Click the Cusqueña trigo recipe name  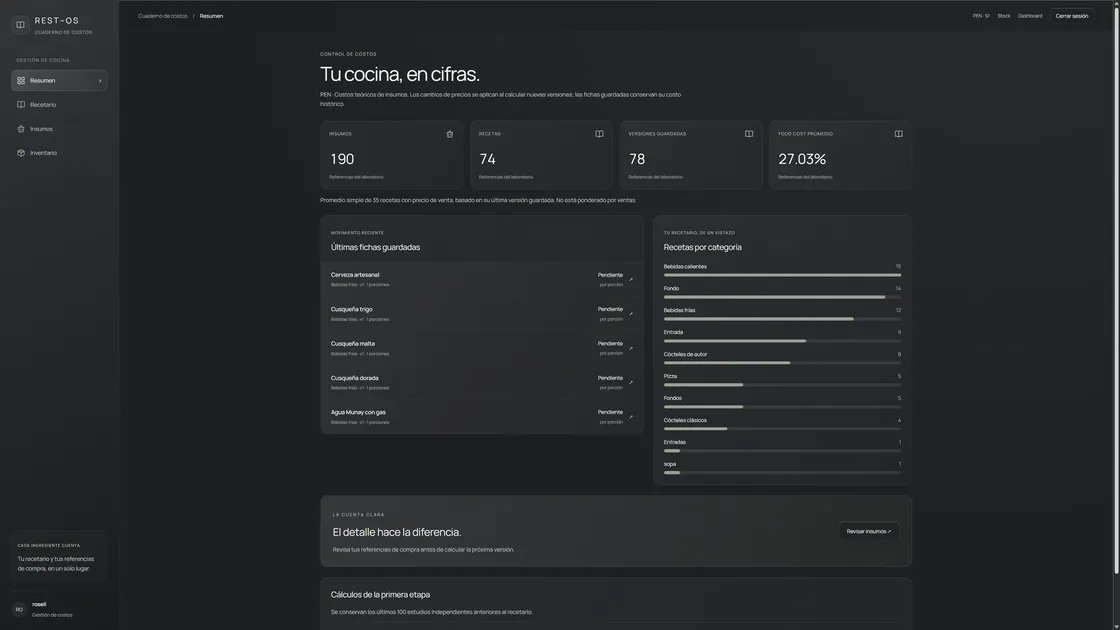[351, 309]
